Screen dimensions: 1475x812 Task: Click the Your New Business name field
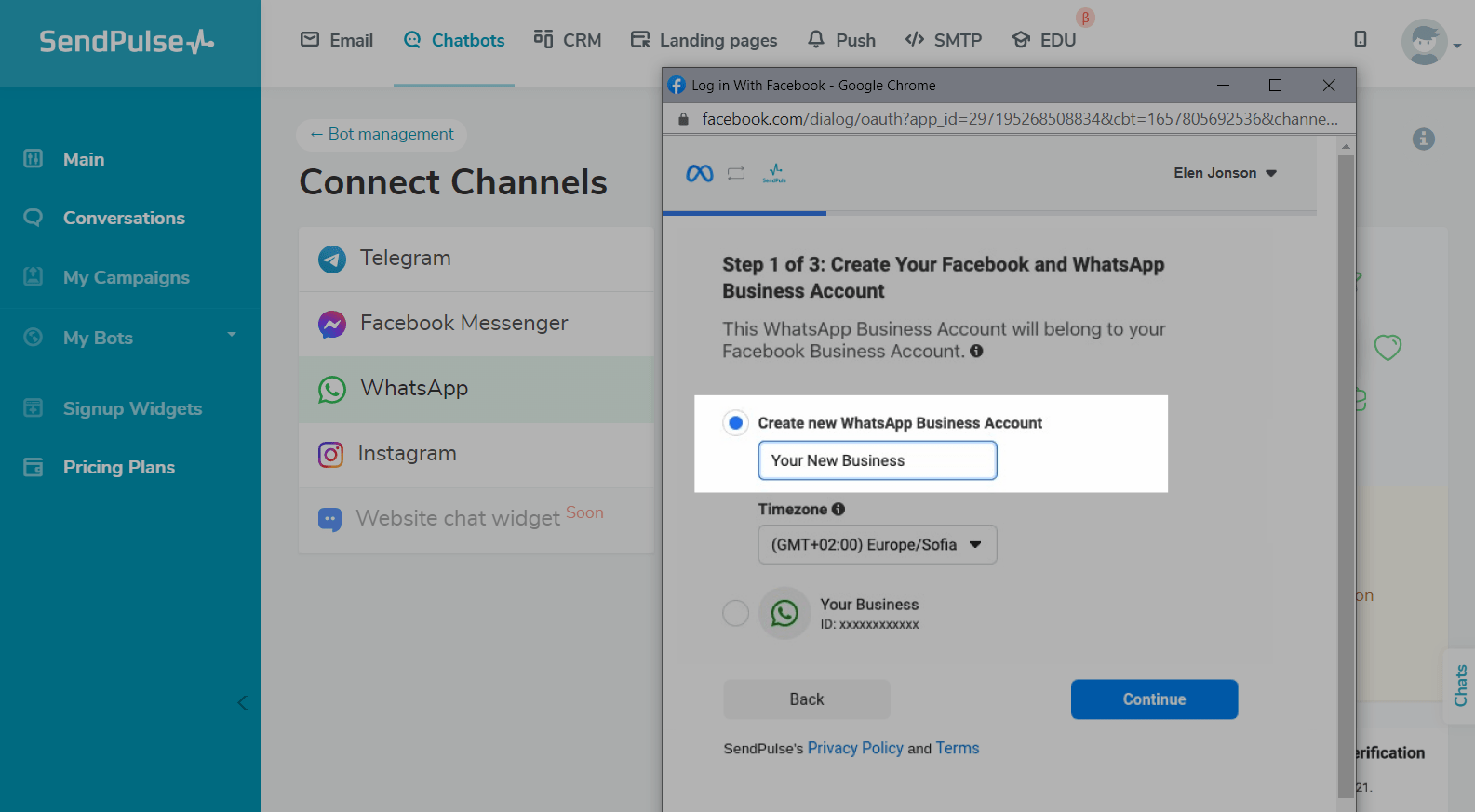pyautogui.click(x=878, y=460)
